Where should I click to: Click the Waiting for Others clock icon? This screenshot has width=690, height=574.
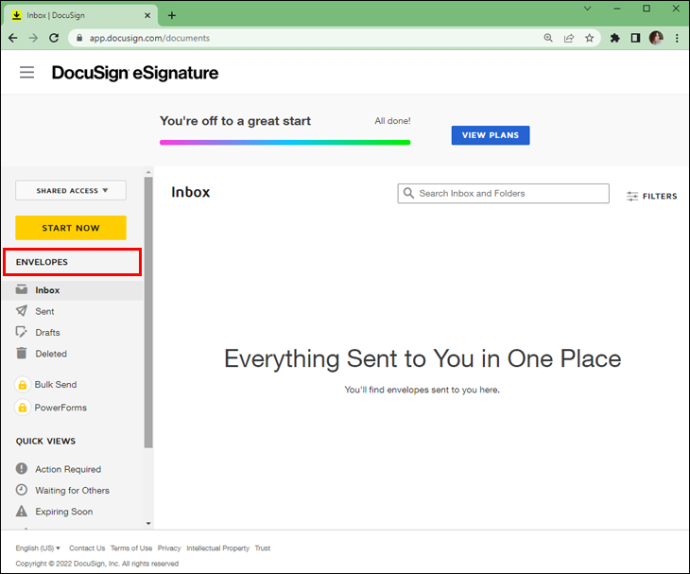click(x=21, y=489)
